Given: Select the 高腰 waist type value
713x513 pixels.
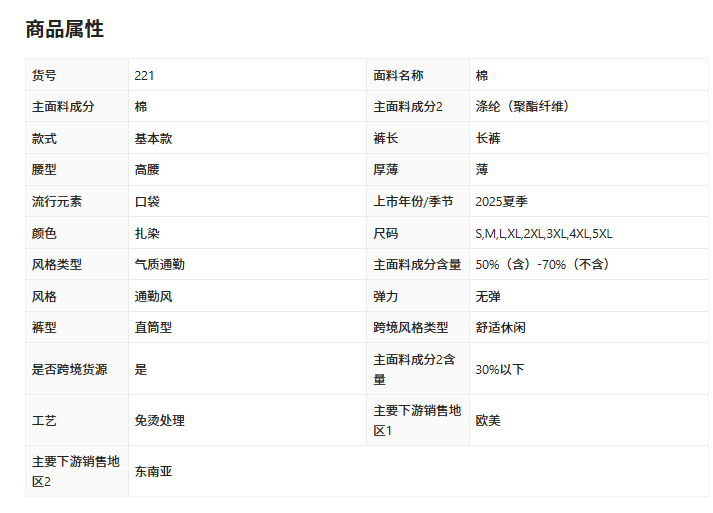Looking at the screenshot, I should (x=147, y=170).
